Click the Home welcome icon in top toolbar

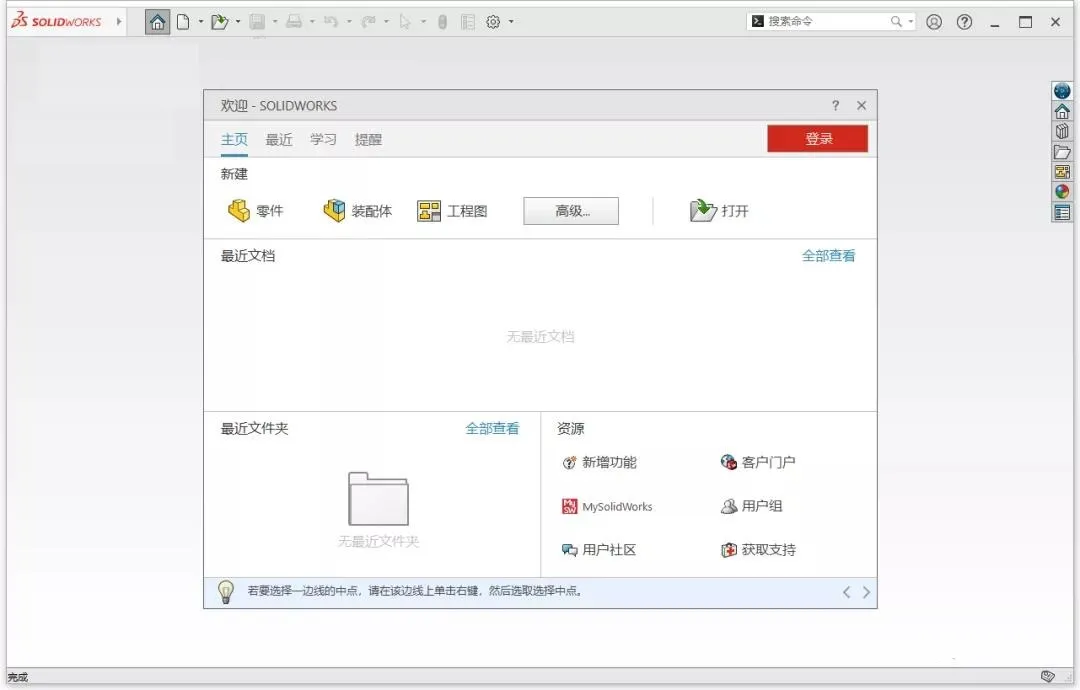[157, 22]
